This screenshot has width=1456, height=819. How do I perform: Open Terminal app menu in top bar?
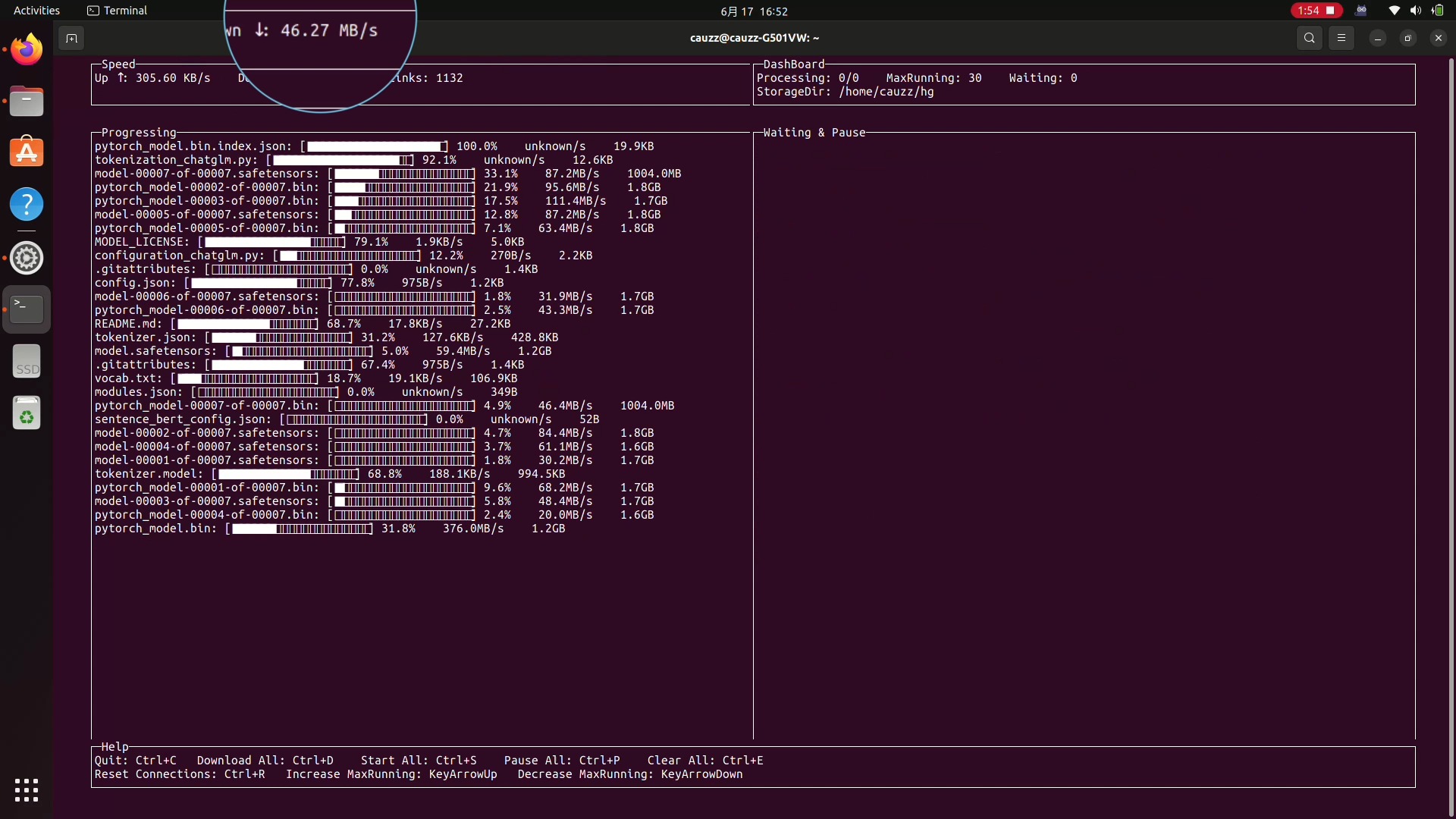(x=118, y=11)
